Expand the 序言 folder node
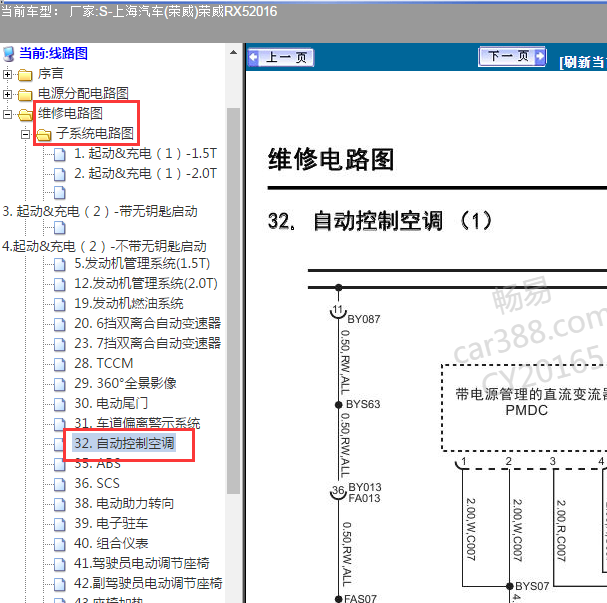 click(7, 74)
